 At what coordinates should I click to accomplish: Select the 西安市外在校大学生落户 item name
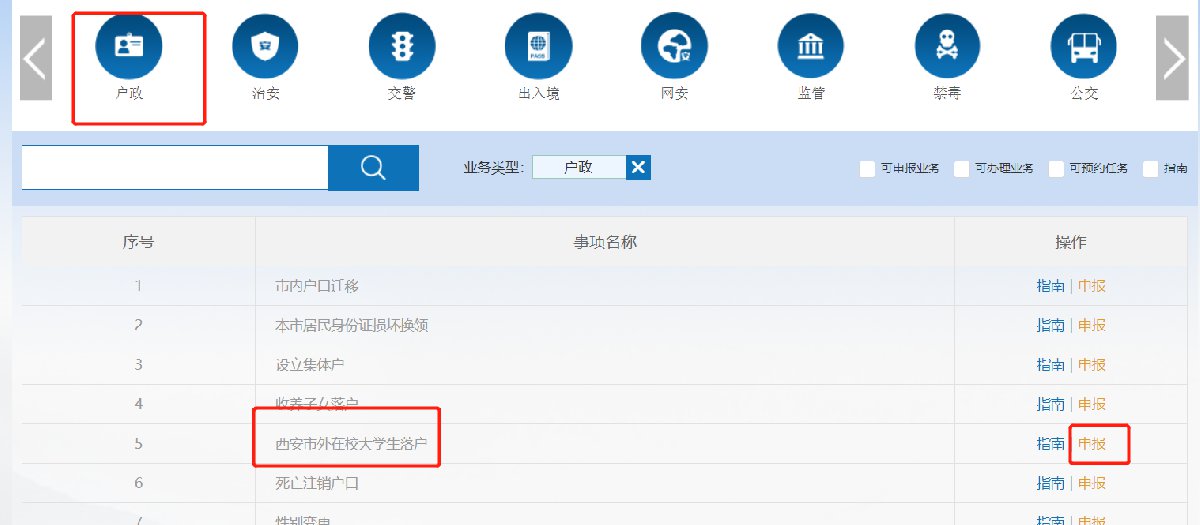(352, 444)
